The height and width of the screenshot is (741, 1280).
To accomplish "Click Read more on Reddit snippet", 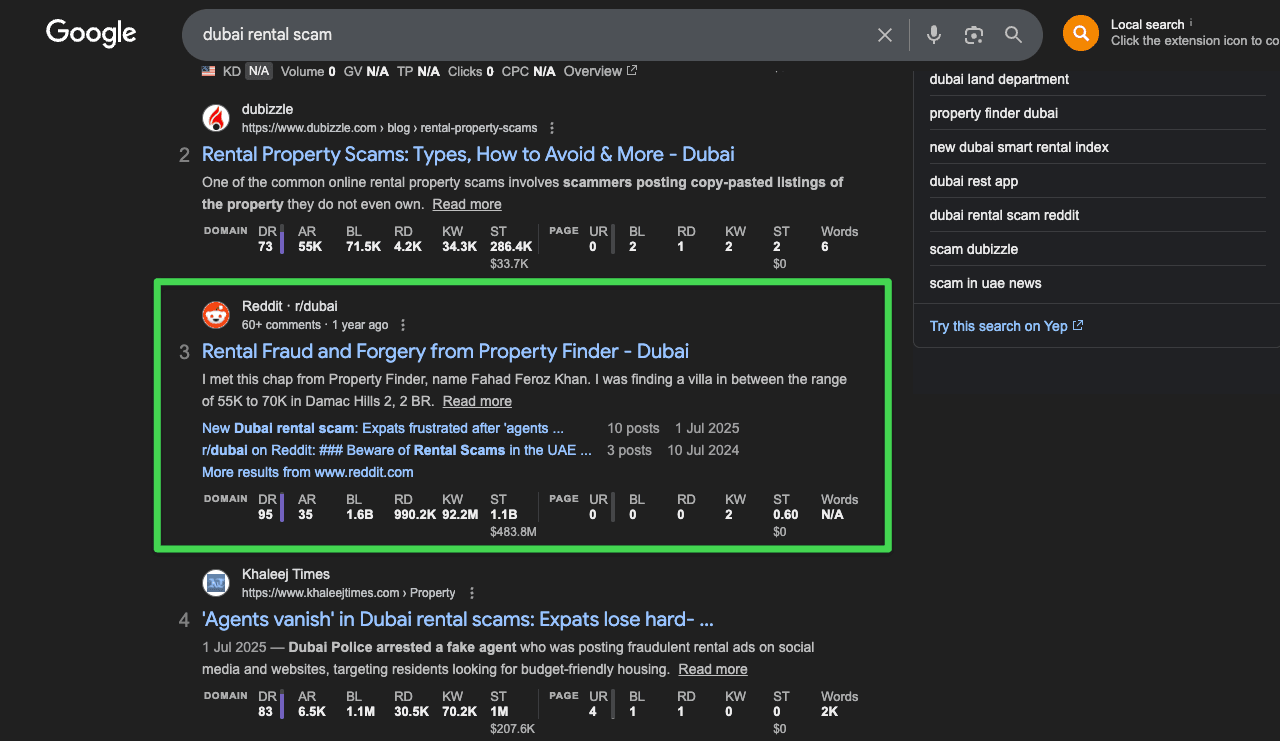I will [477, 401].
